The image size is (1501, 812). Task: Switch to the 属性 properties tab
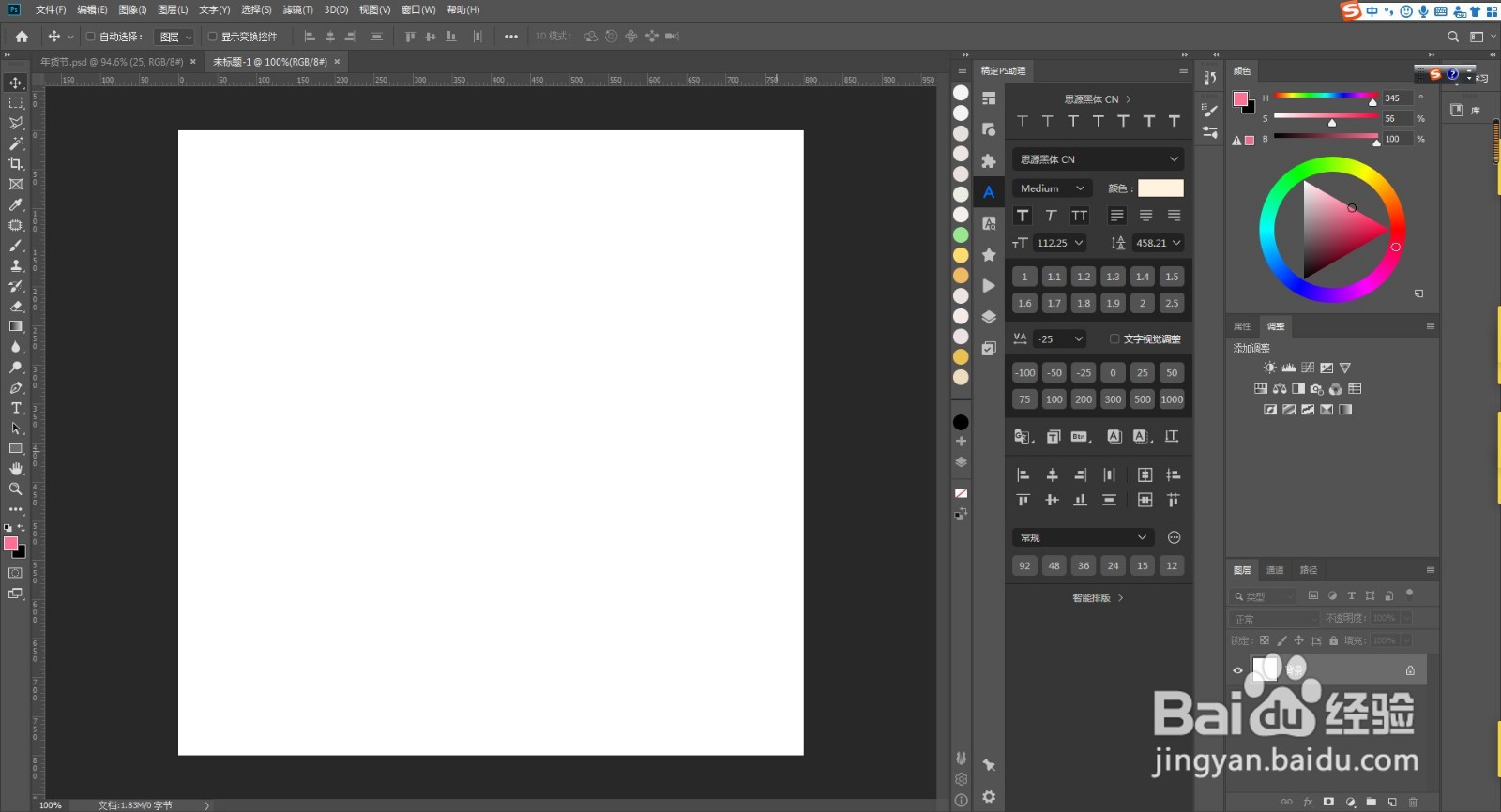[1242, 326]
